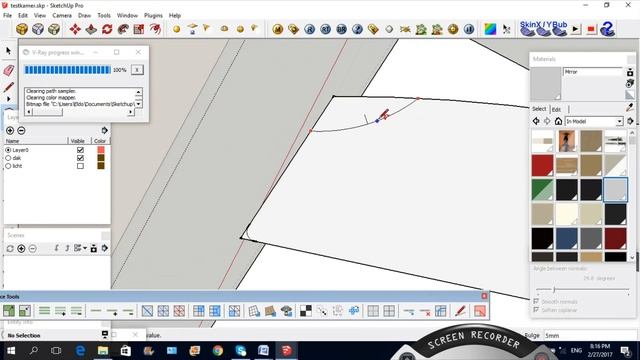Screen dimensions: 640x360
Task: Open Scenes panel details arrow menu
Action: (x=104, y=248)
